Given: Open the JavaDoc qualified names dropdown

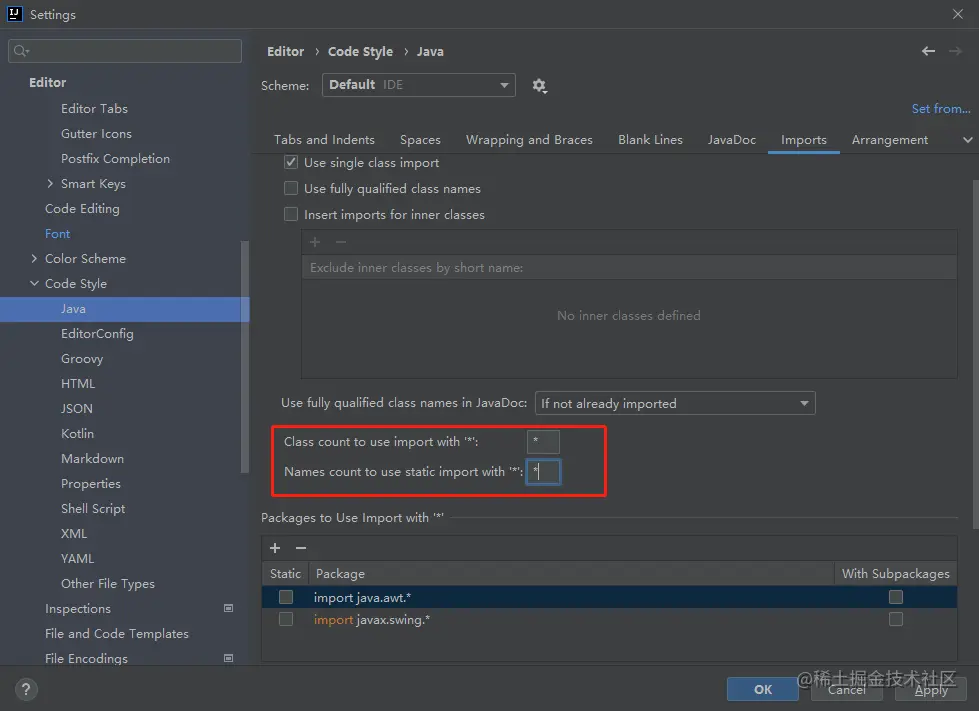Looking at the screenshot, I should click(675, 403).
